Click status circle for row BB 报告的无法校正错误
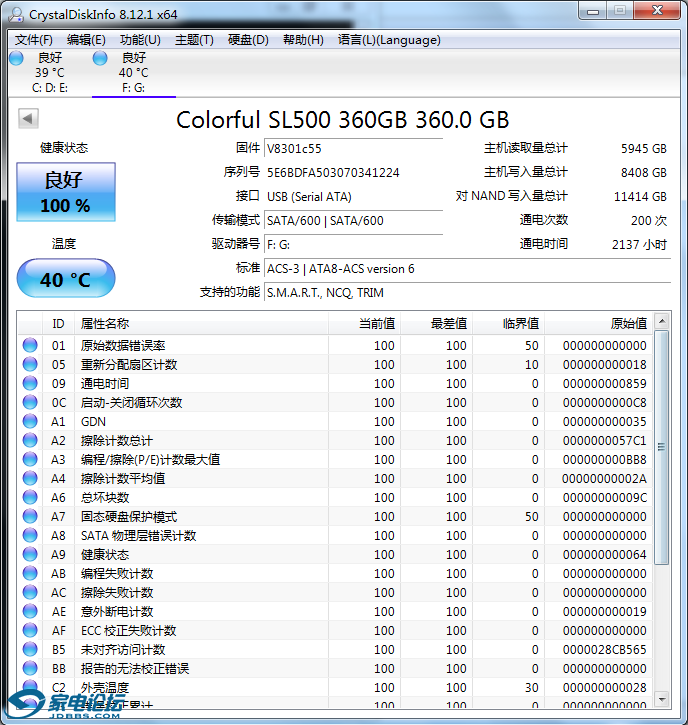The width and height of the screenshot is (688, 725). coord(30,668)
